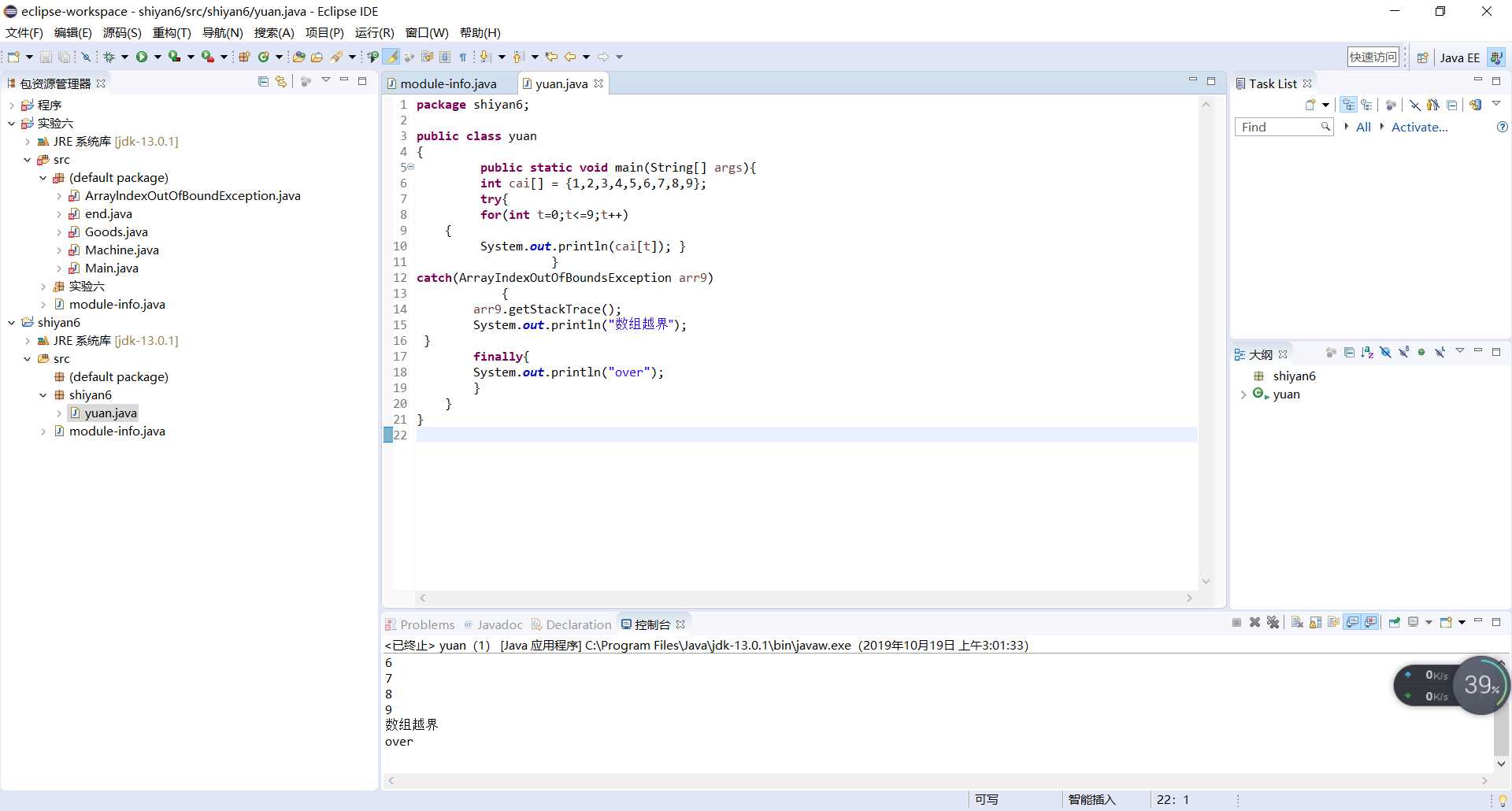
Task: Click the New Java Package icon
Action: 244,57
